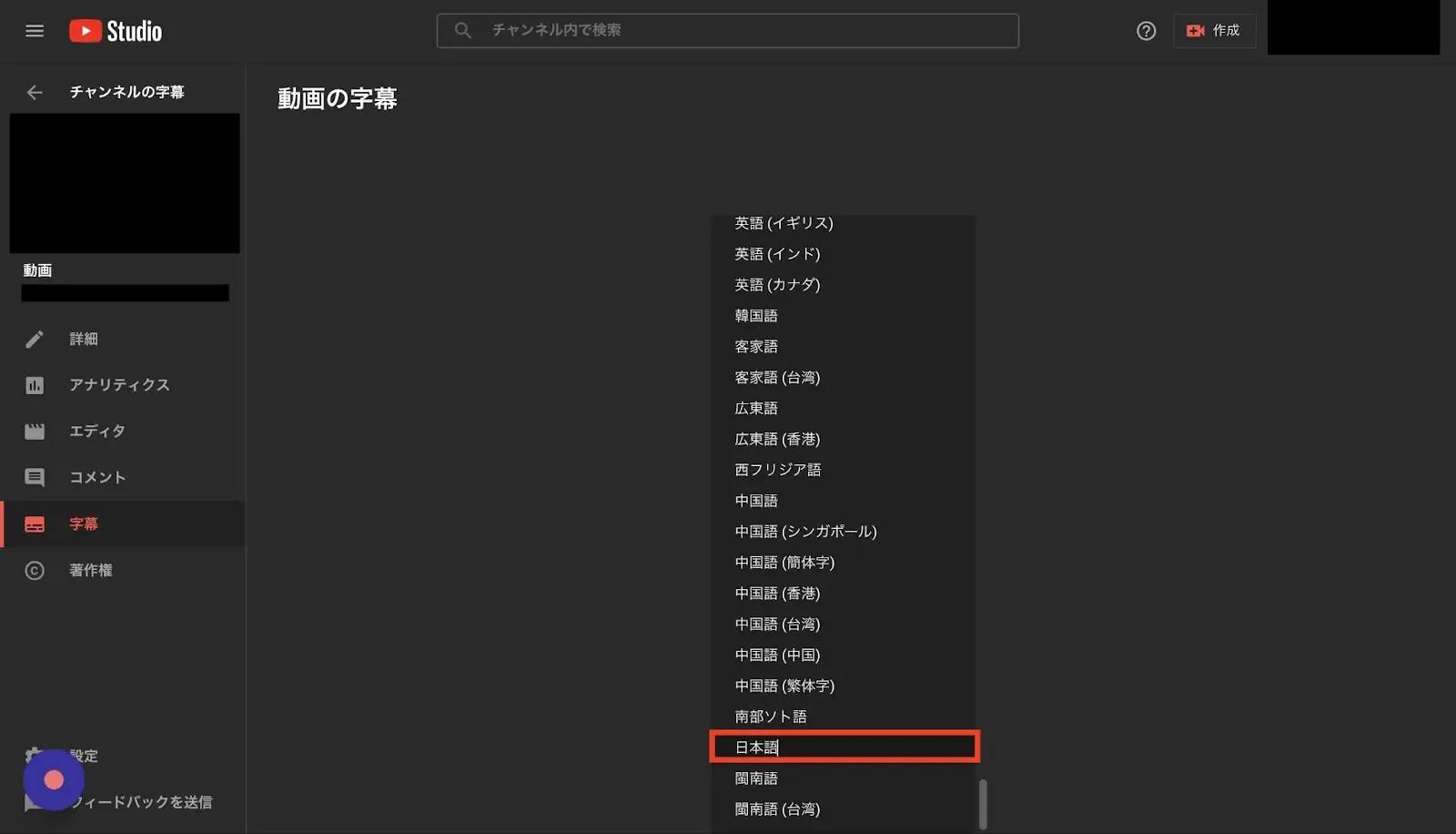Click the copyright circle icon
Image resolution: width=1456 pixels, height=834 pixels.
[35, 571]
